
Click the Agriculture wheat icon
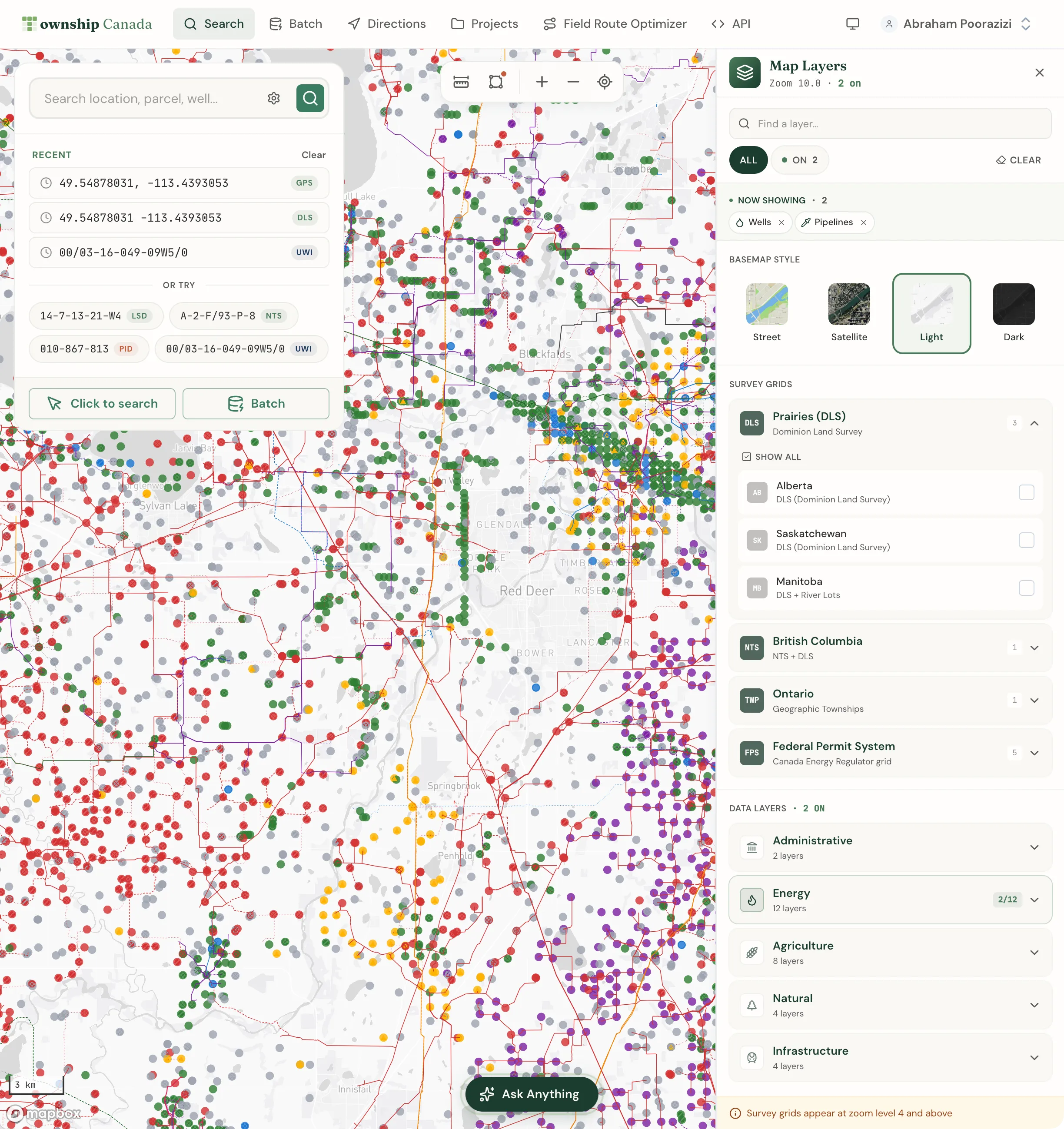pyautogui.click(x=751, y=953)
